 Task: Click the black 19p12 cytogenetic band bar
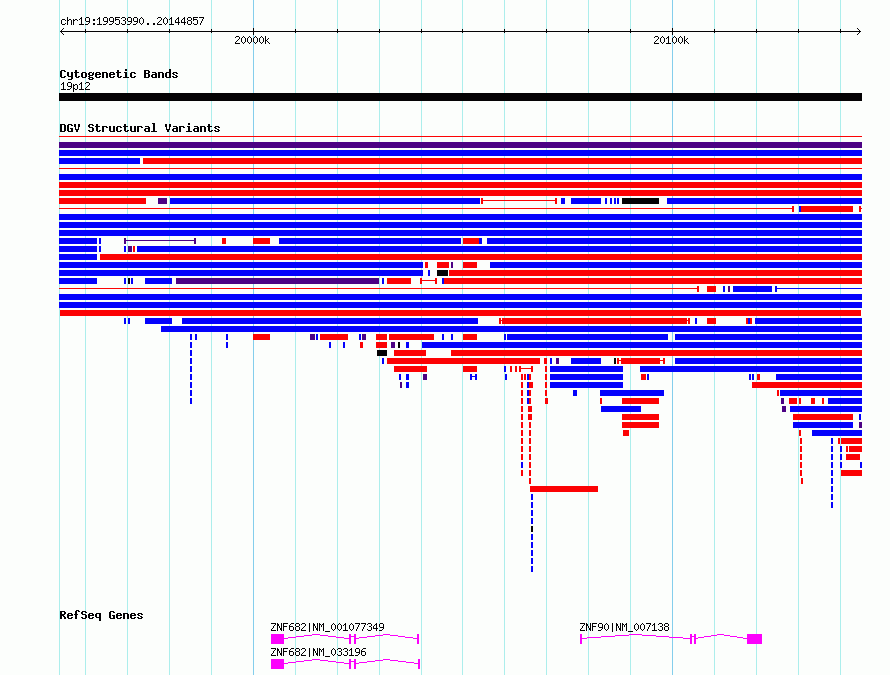coord(460,97)
